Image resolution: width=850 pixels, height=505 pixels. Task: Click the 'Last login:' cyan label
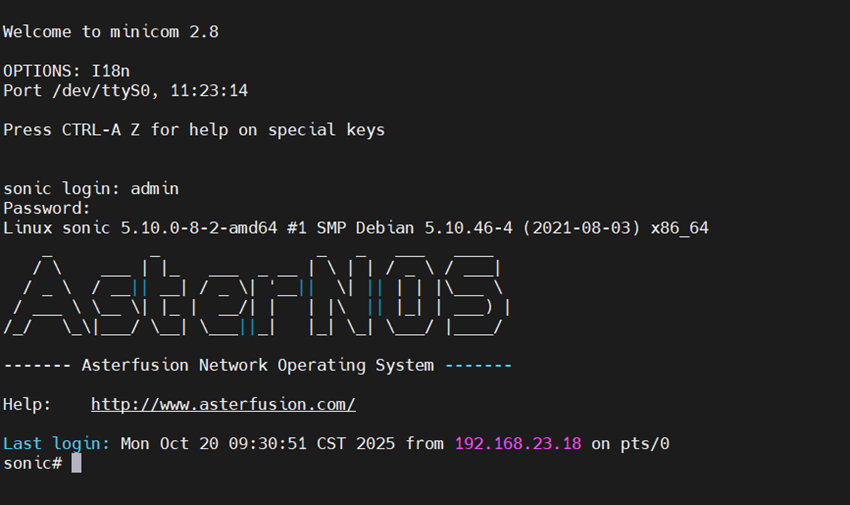coord(56,444)
